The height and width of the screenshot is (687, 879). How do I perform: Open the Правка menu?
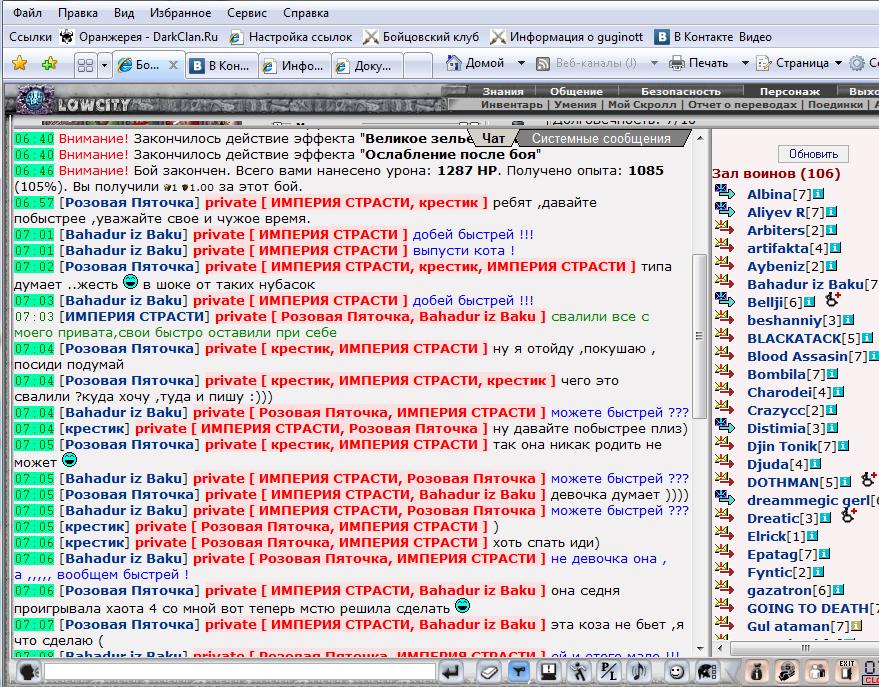[78, 13]
